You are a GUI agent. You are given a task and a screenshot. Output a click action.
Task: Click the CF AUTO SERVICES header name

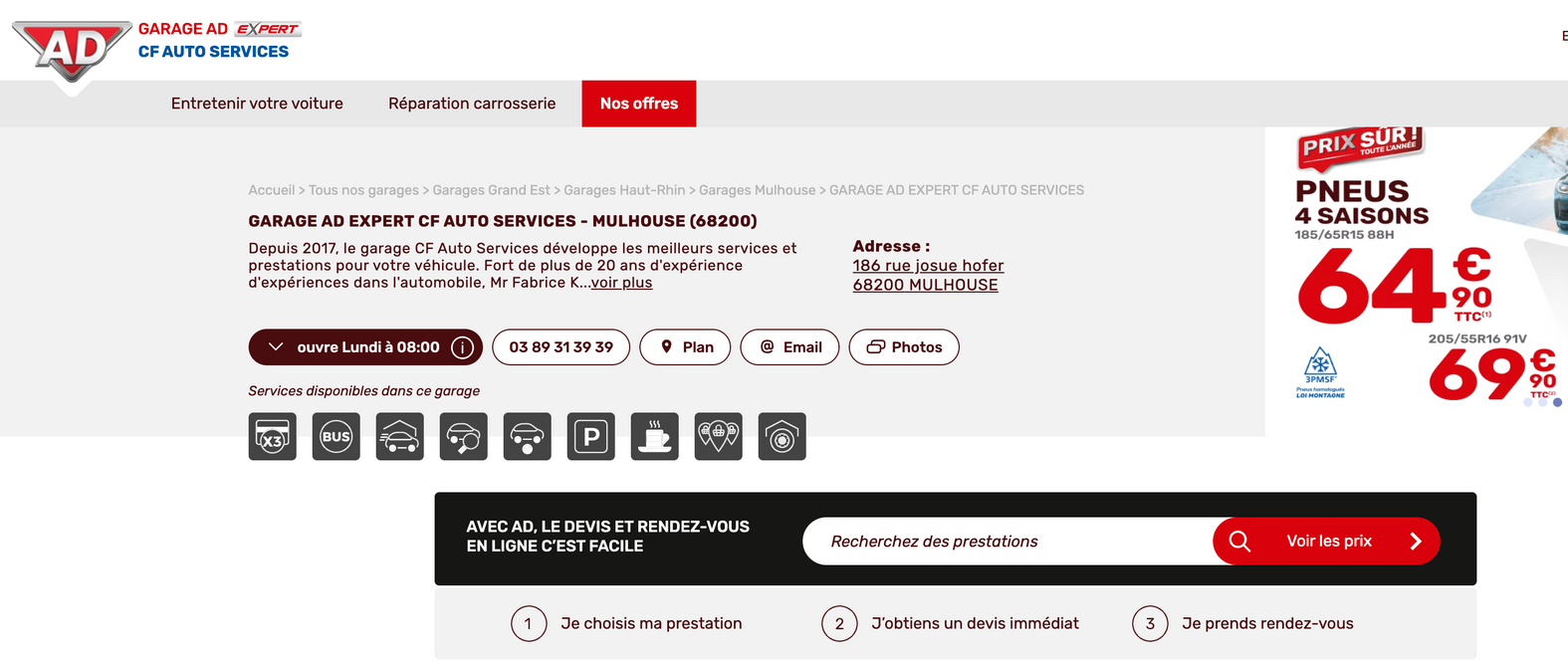pyautogui.click(x=213, y=52)
